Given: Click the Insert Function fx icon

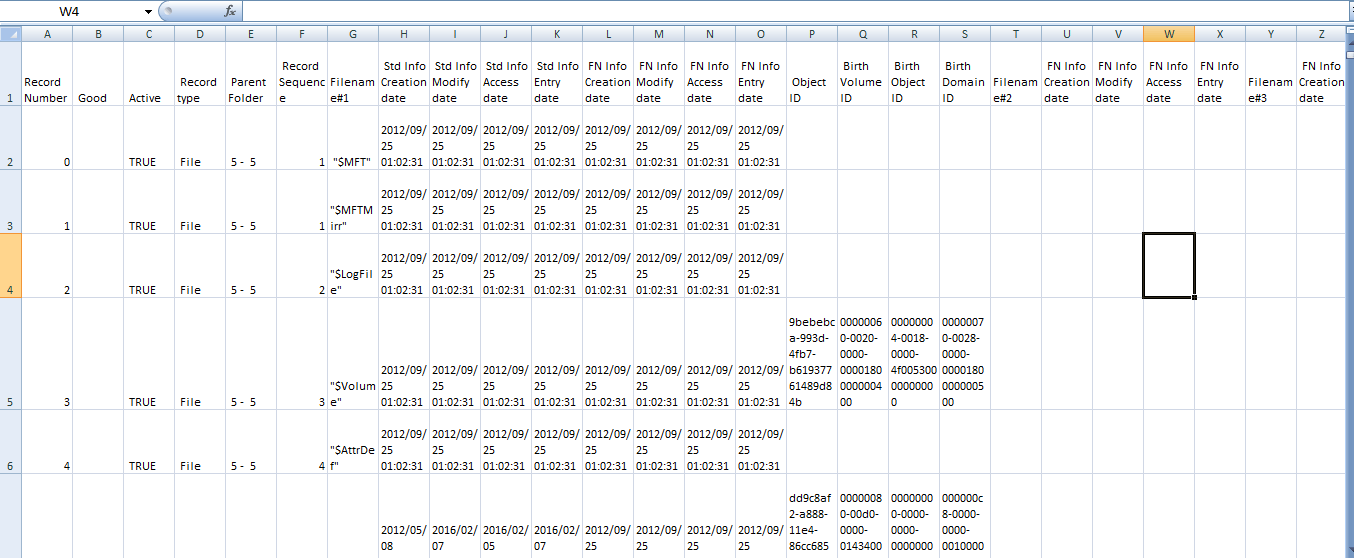Looking at the screenshot, I should (229, 11).
